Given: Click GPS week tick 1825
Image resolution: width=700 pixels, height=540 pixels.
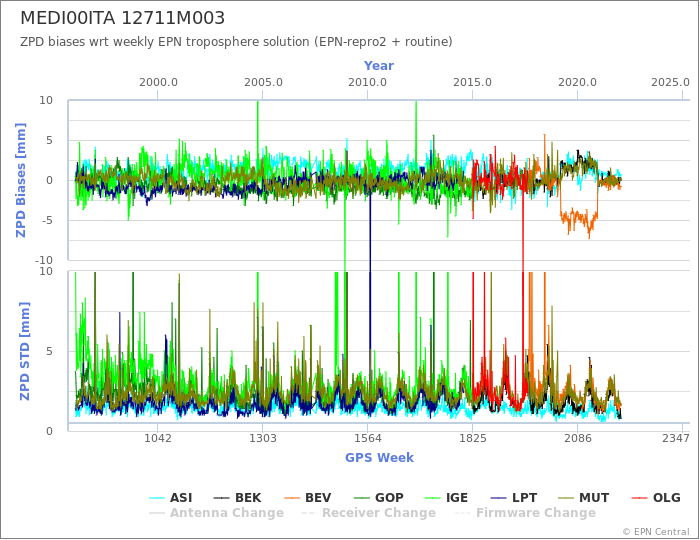Looking at the screenshot, I should [x=473, y=438].
